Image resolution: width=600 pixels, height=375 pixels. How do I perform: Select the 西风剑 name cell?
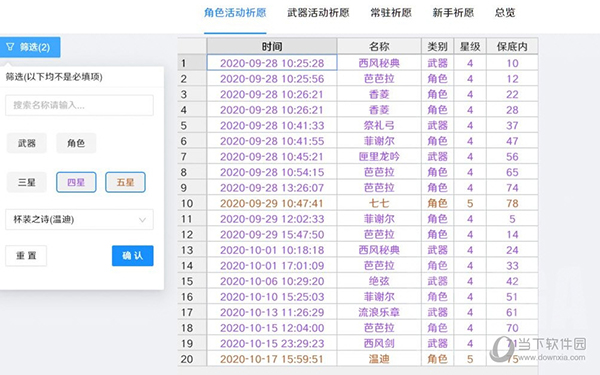click(379, 343)
